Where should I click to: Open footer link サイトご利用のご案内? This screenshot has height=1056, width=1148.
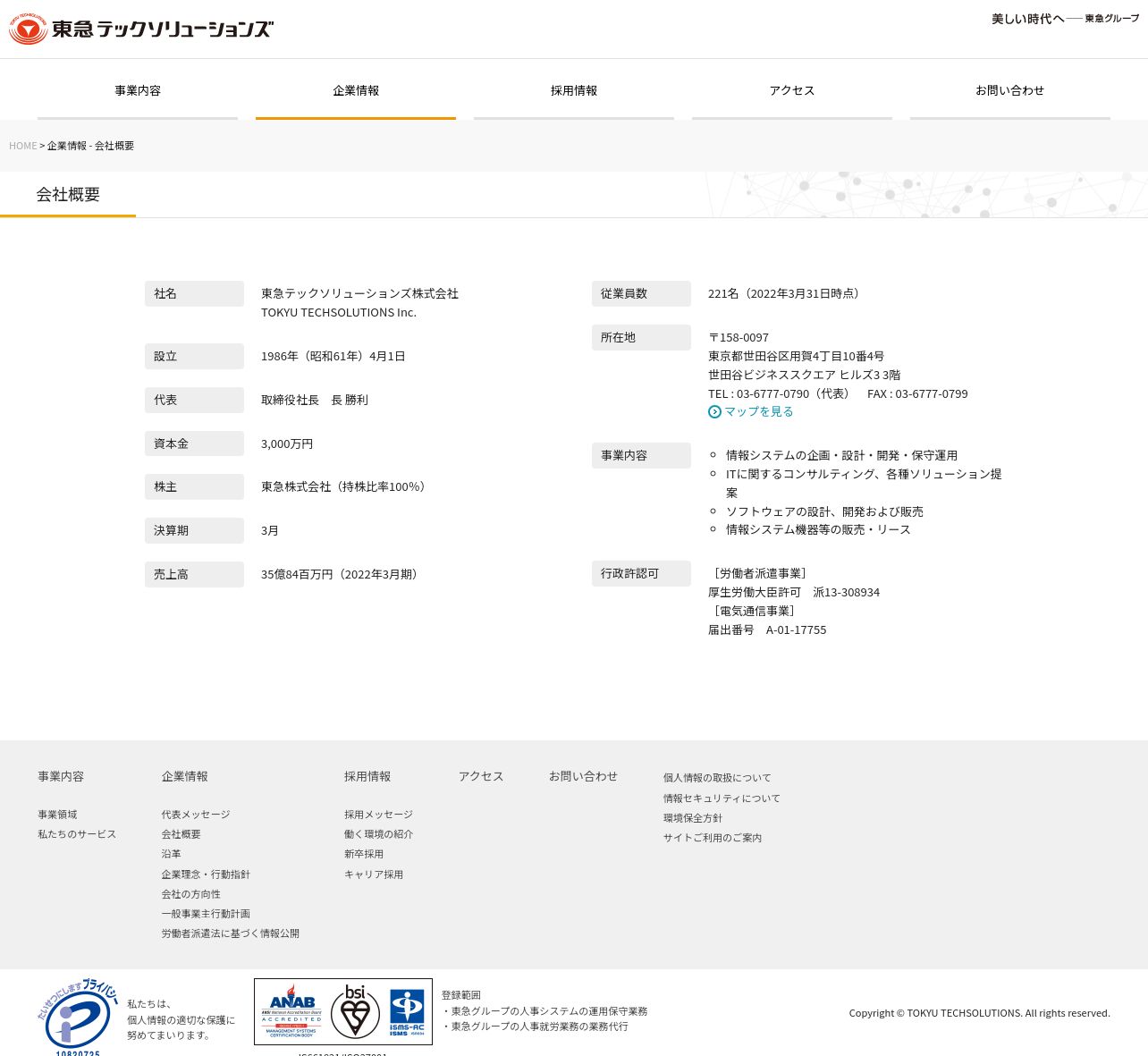(713, 838)
